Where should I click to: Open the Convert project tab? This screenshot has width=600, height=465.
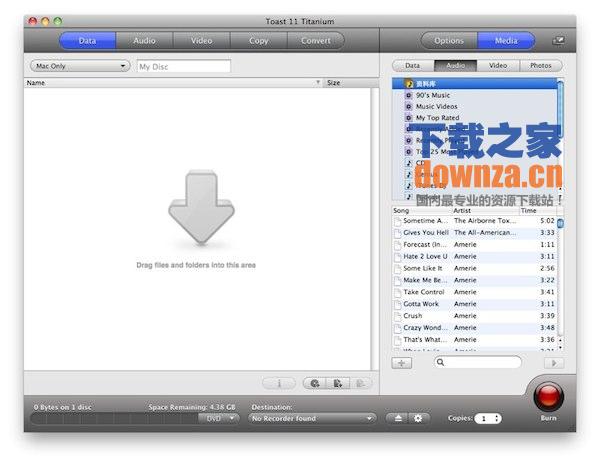click(x=316, y=41)
